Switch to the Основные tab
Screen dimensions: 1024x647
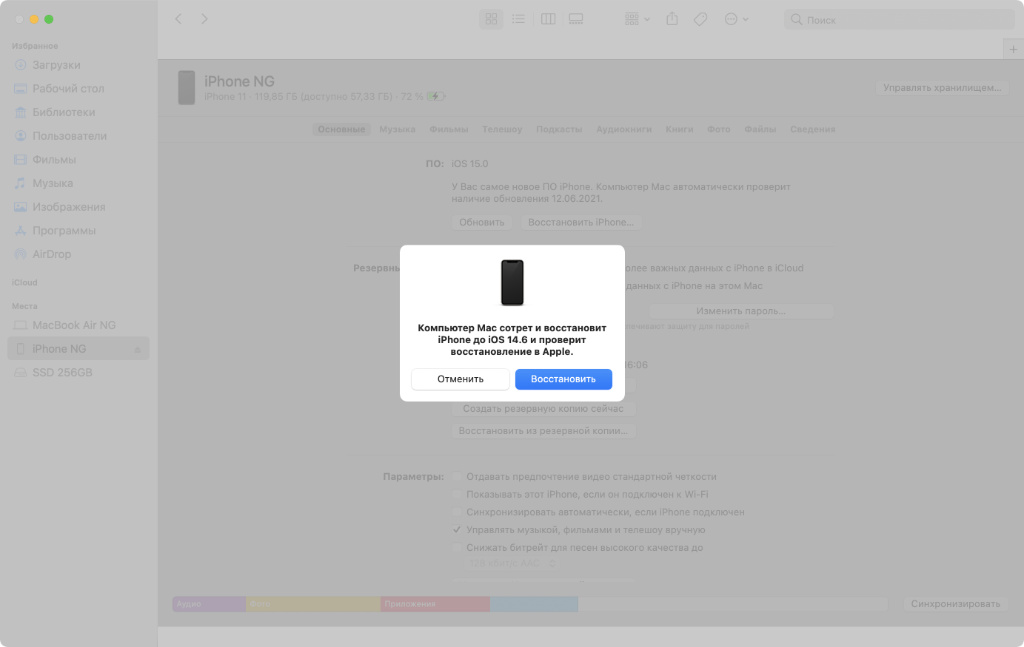[x=342, y=129]
